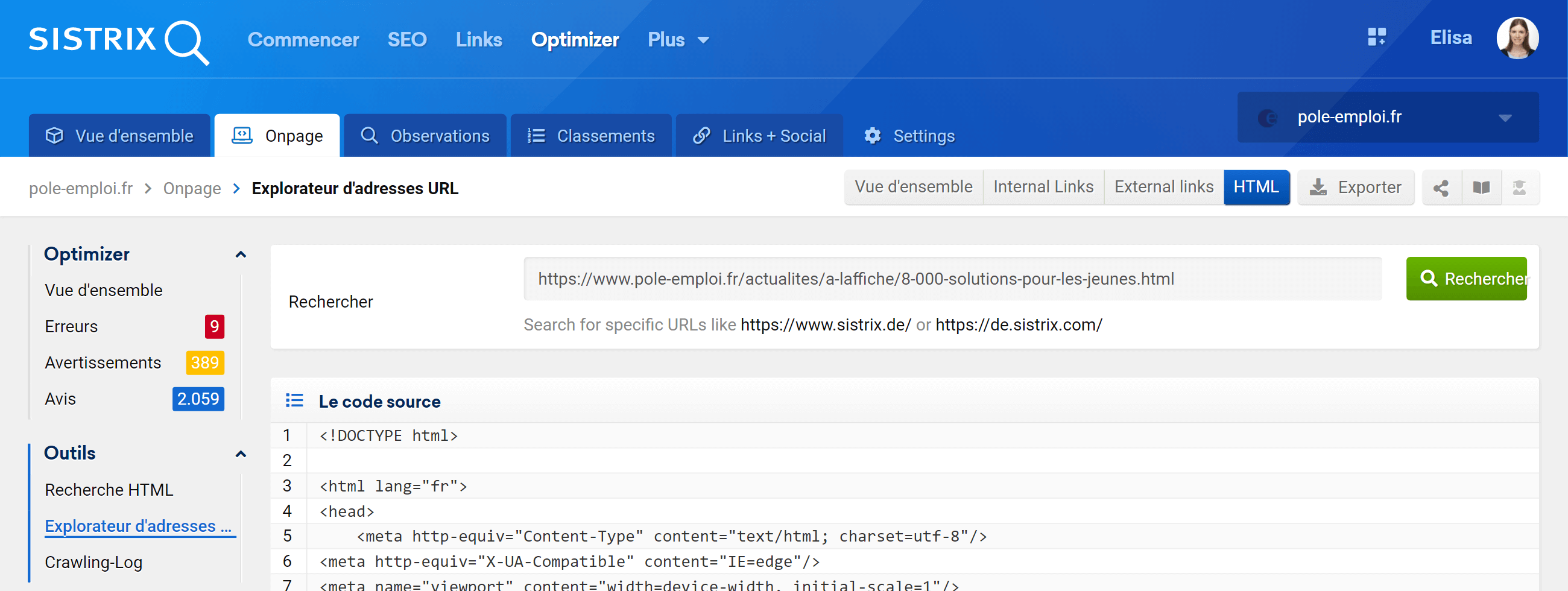Go to the Links section
The image size is (1568, 591).
pyautogui.click(x=479, y=40)
